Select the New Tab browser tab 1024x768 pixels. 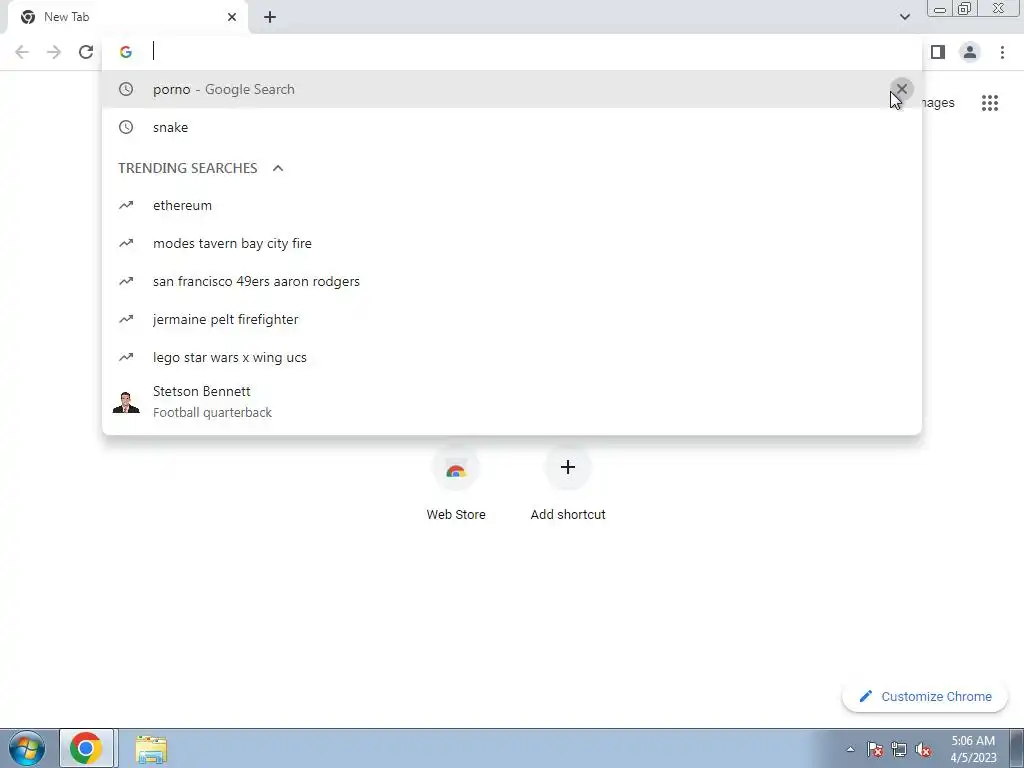pyautogui.click(x=129, y=17)
